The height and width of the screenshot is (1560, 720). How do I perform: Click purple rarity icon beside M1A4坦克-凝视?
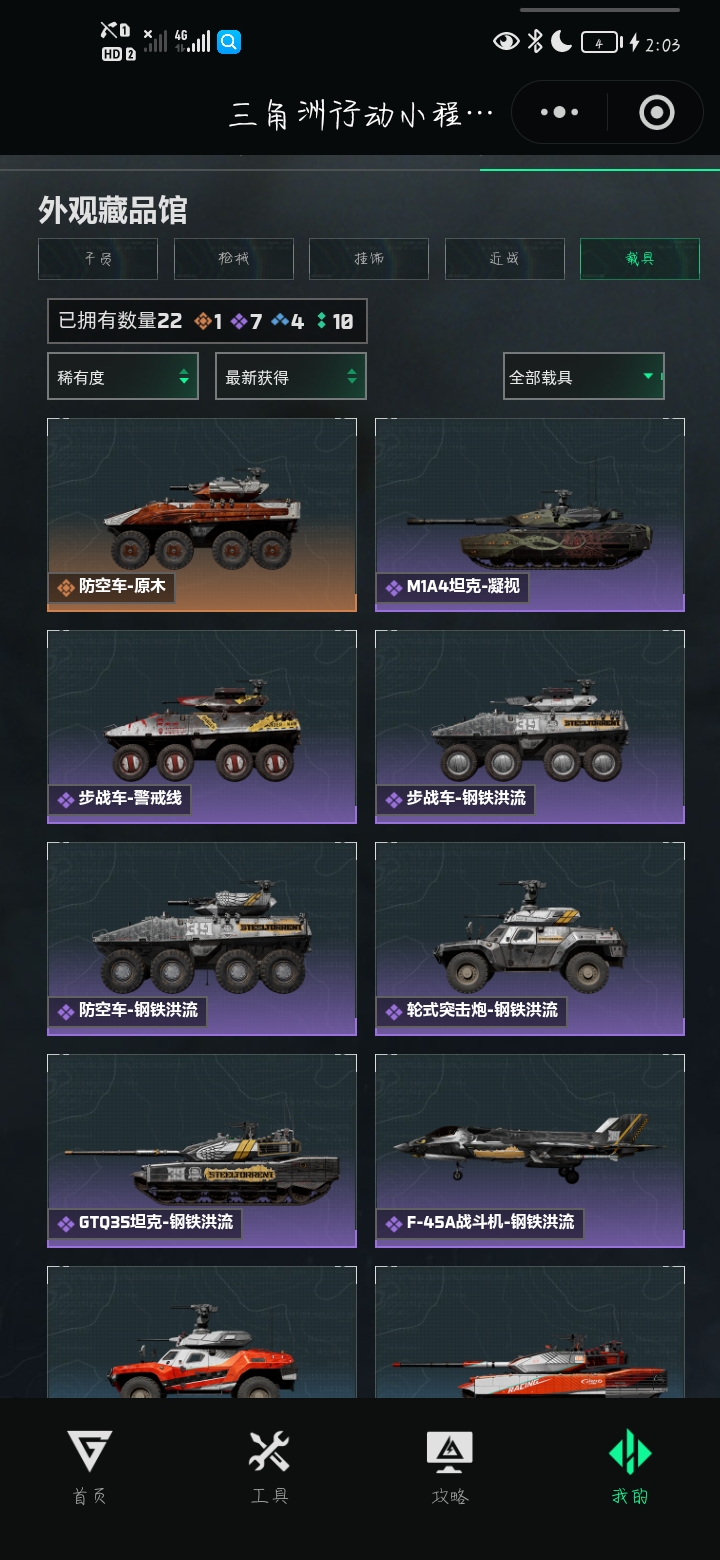pyautogui.click(x=394, y=588)
